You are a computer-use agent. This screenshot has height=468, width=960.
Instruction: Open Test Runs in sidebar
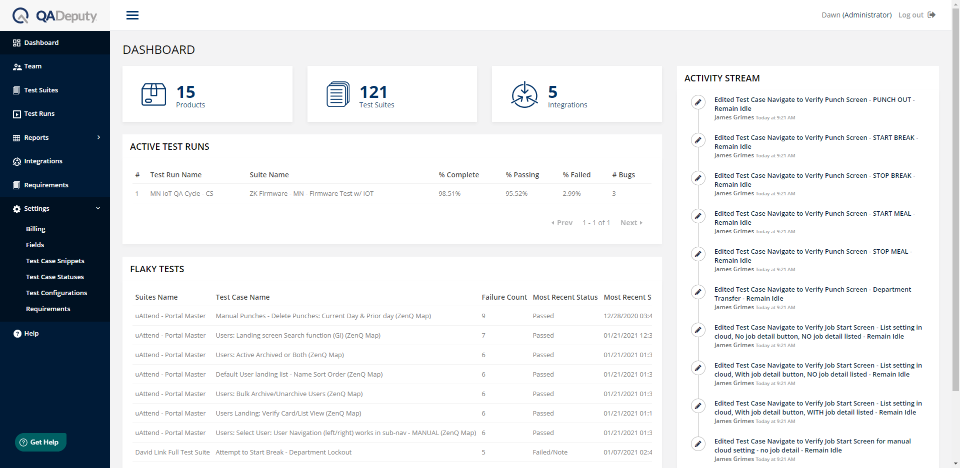click(39, 114)
